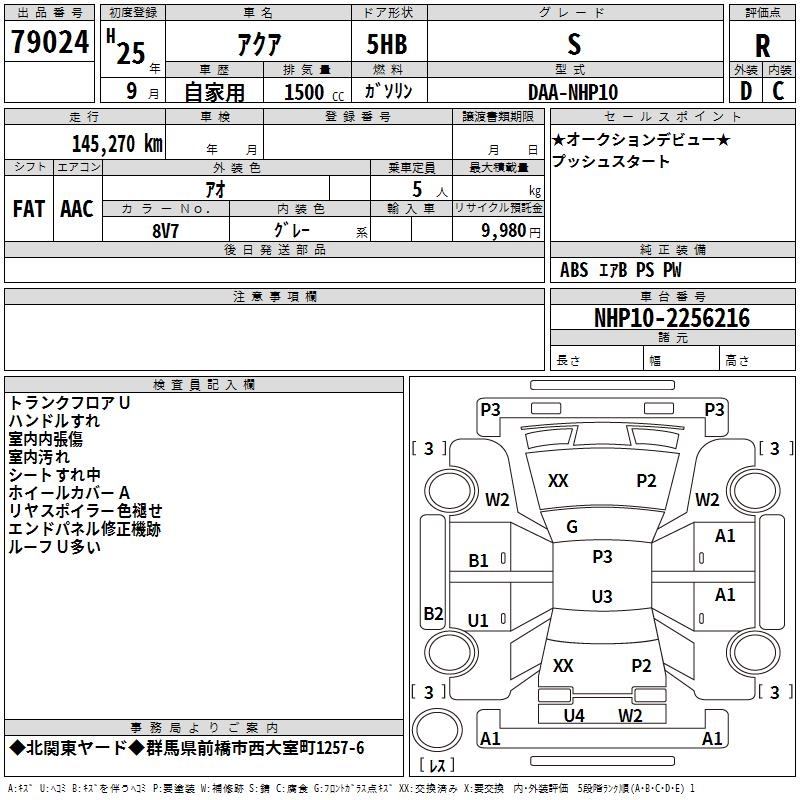Select the 高さ dimension field

[757, 358]
